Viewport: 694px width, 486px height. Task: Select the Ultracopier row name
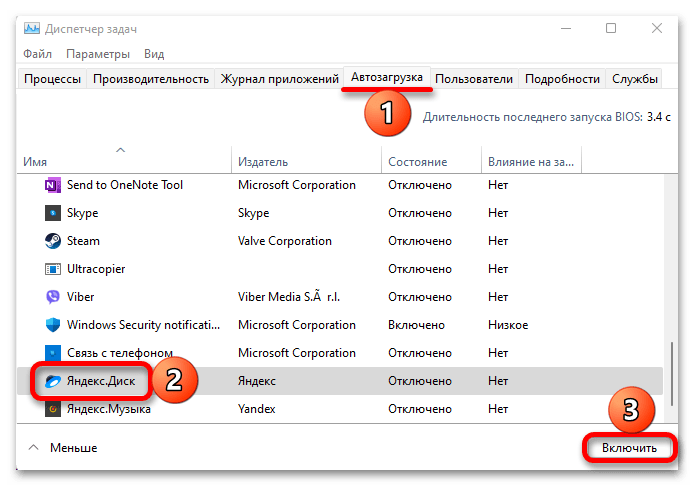pos(96,269)
